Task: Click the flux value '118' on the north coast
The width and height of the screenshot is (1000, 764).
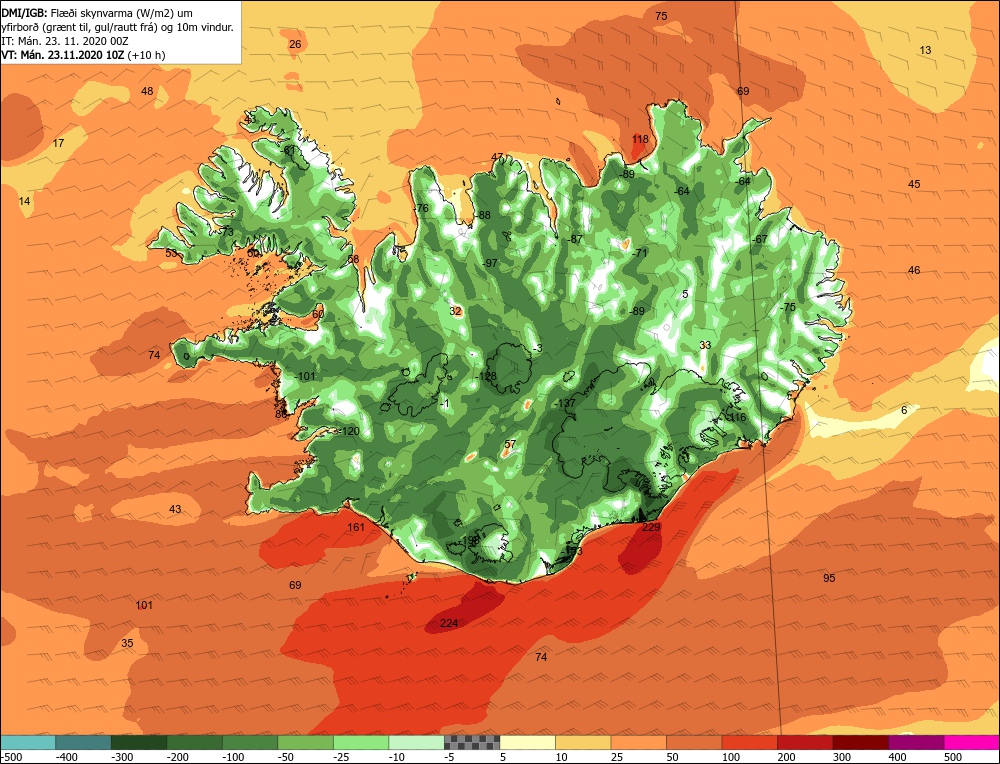Action: (640, 139)
